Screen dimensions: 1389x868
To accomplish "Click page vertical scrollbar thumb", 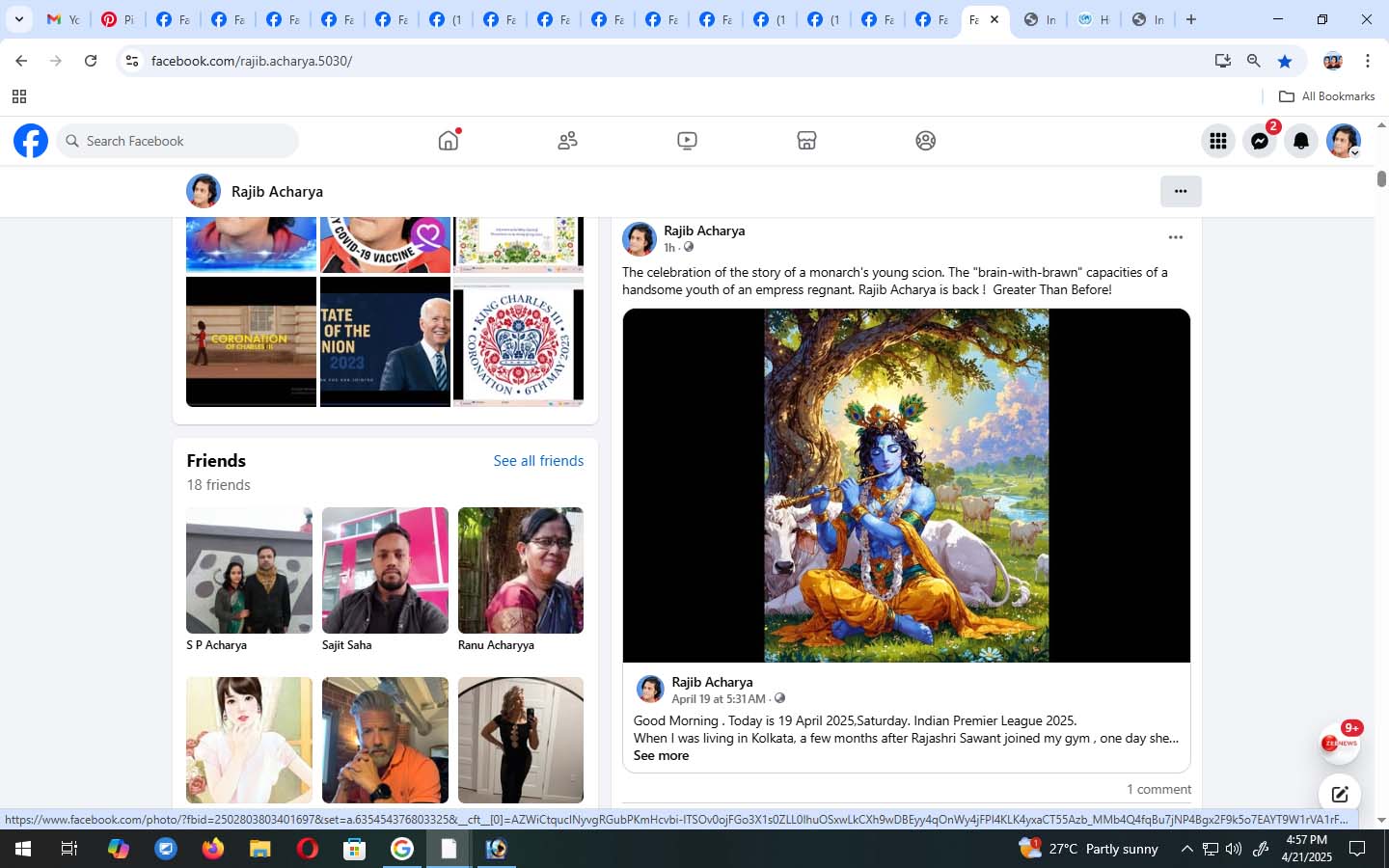I will click(x=1381, y=178).
